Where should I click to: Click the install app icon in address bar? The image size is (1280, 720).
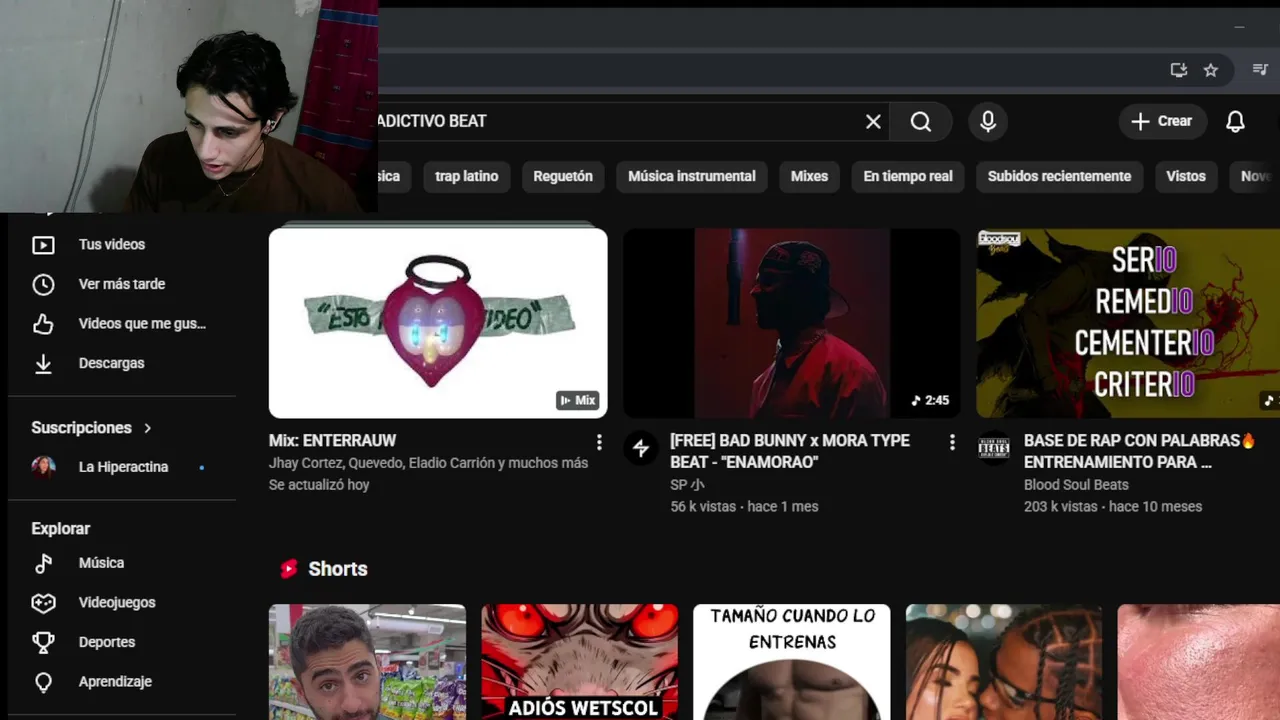(1179, 70)
